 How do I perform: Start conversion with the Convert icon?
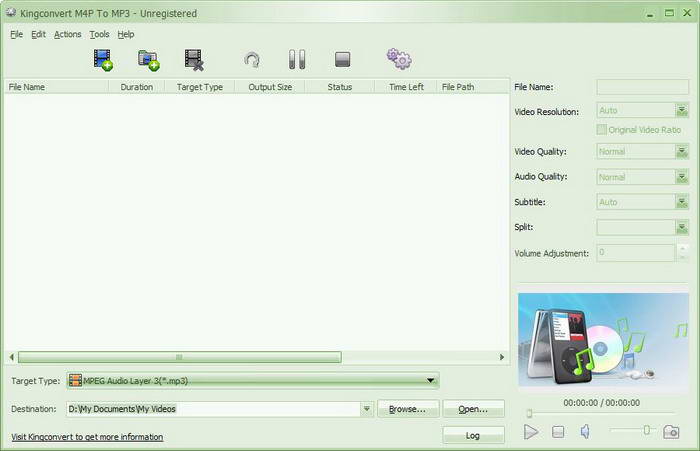[x=252, y=60]
